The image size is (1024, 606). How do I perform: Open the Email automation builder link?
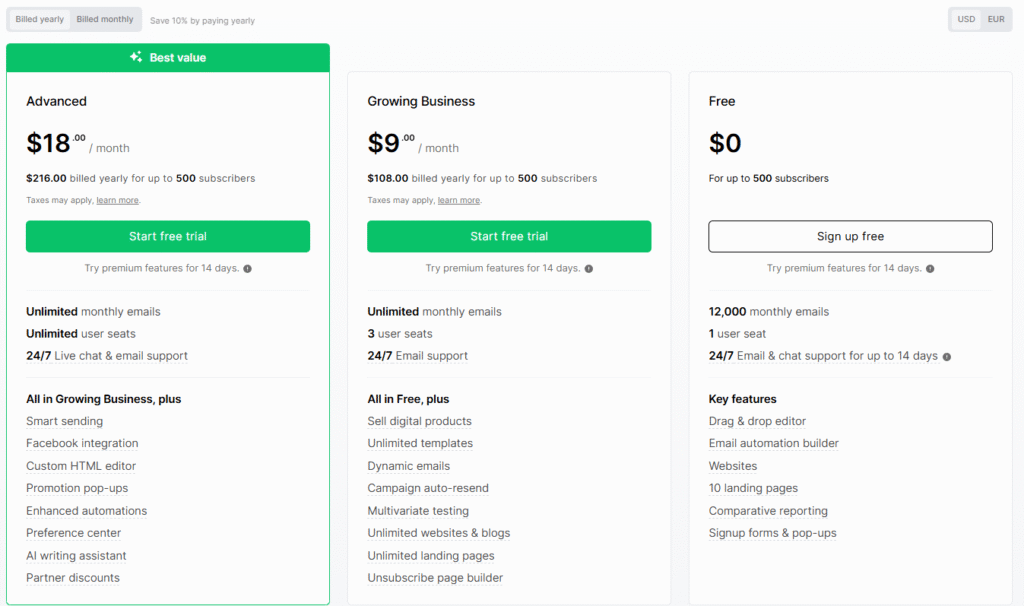[773, 443]
